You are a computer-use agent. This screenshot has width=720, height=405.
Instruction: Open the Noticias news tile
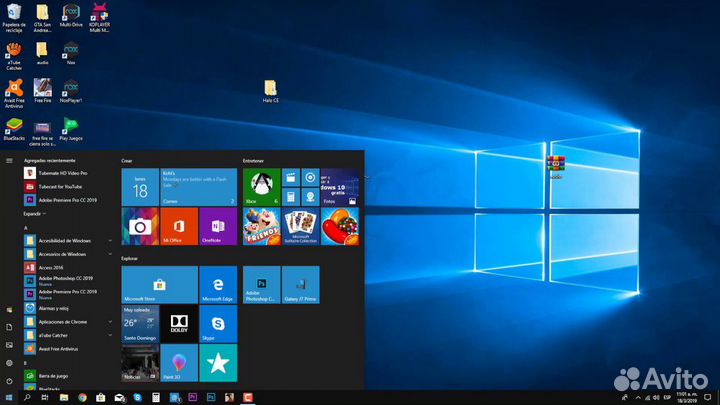coord(140,363)
